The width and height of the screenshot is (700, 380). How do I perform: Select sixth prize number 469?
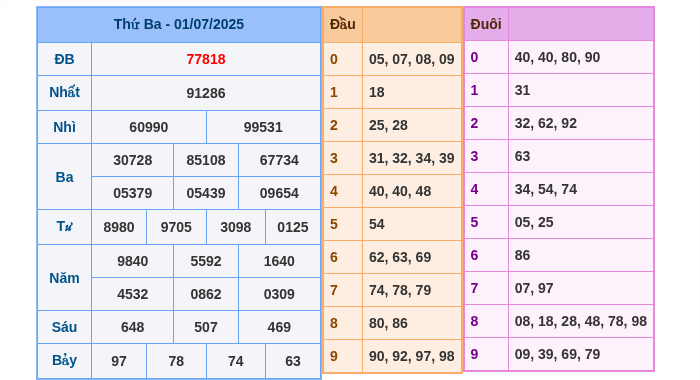pyautogui.click(x=279, y=327)
